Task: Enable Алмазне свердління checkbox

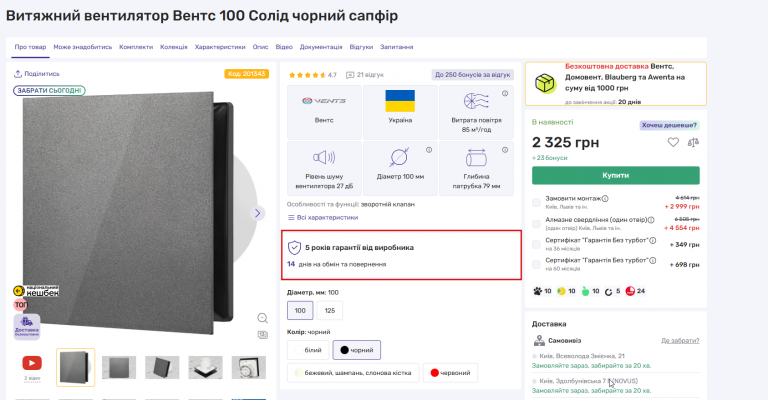Action: click(537, 222)
